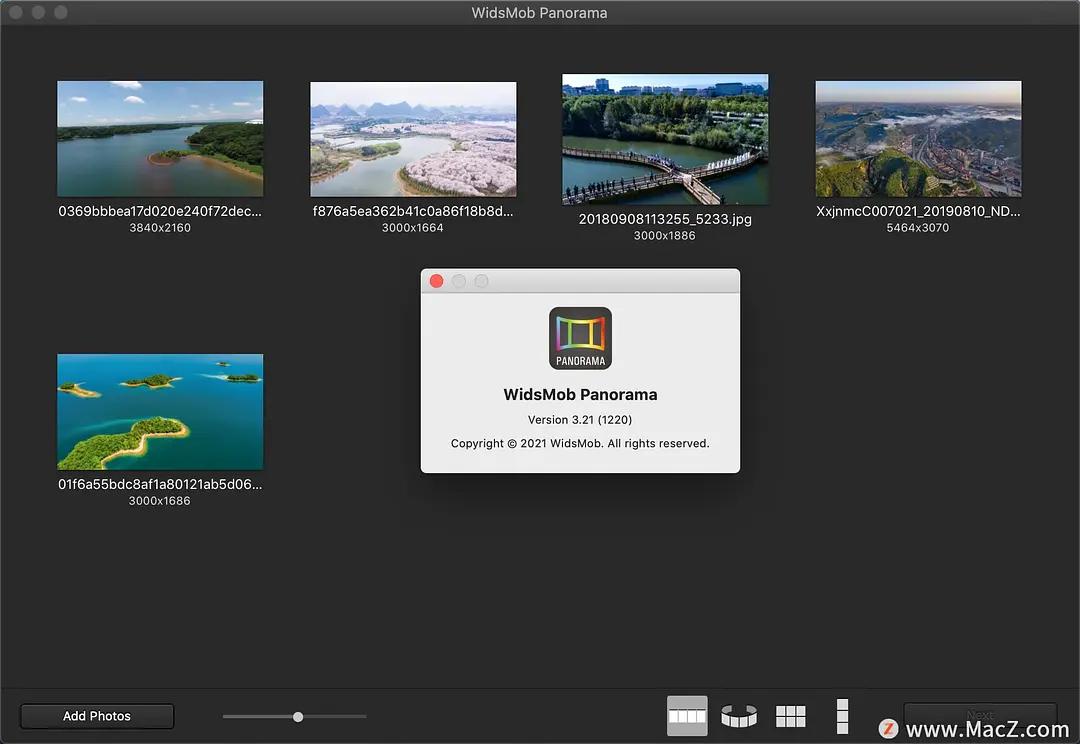Screen dimensions: 1080x744
Task: Click the 5464x3070 dimension label
Action: tap(918, 228)
